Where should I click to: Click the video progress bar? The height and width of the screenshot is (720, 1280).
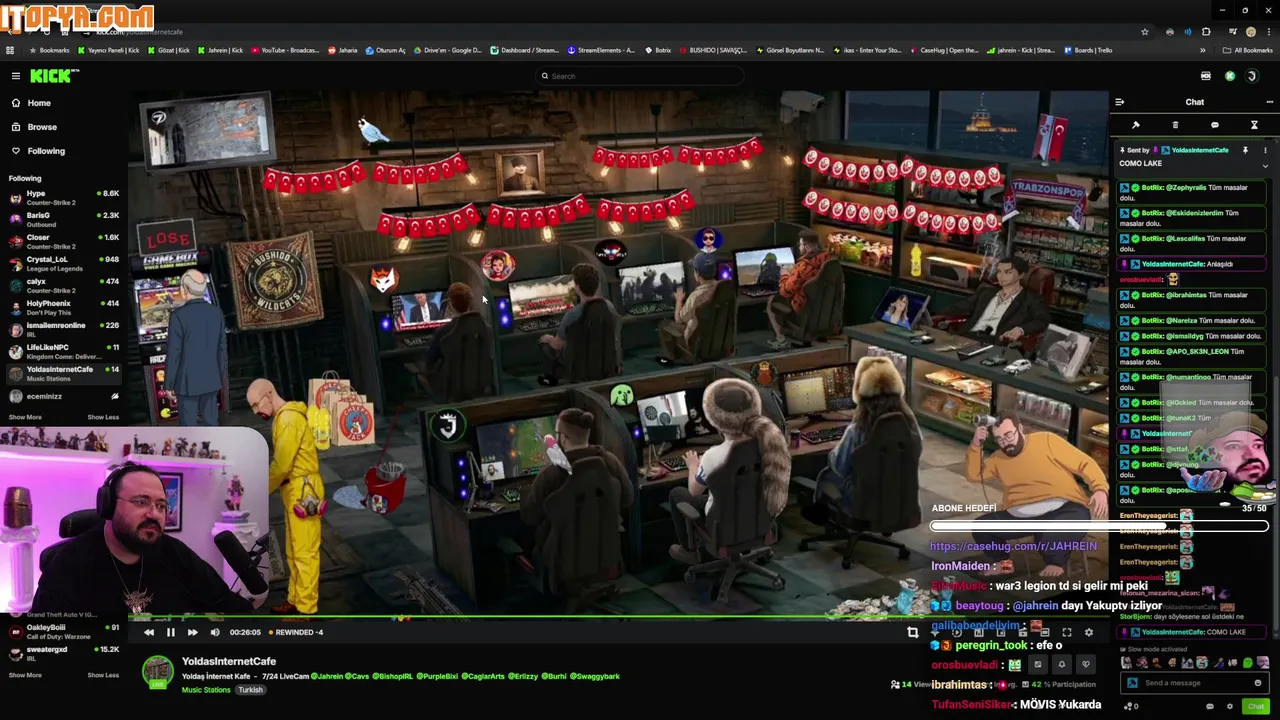click(618, 618)
